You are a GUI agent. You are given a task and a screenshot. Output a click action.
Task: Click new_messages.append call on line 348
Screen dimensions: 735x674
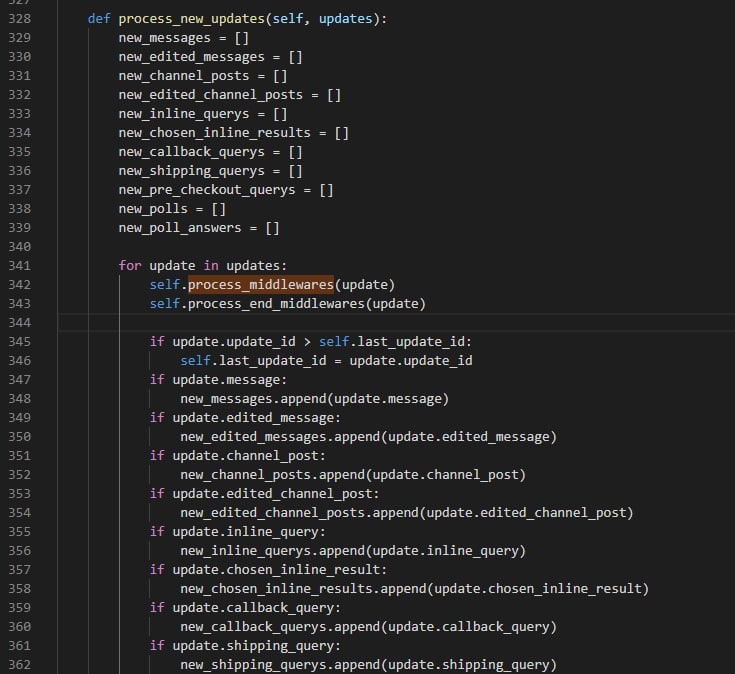coord(315,399)
